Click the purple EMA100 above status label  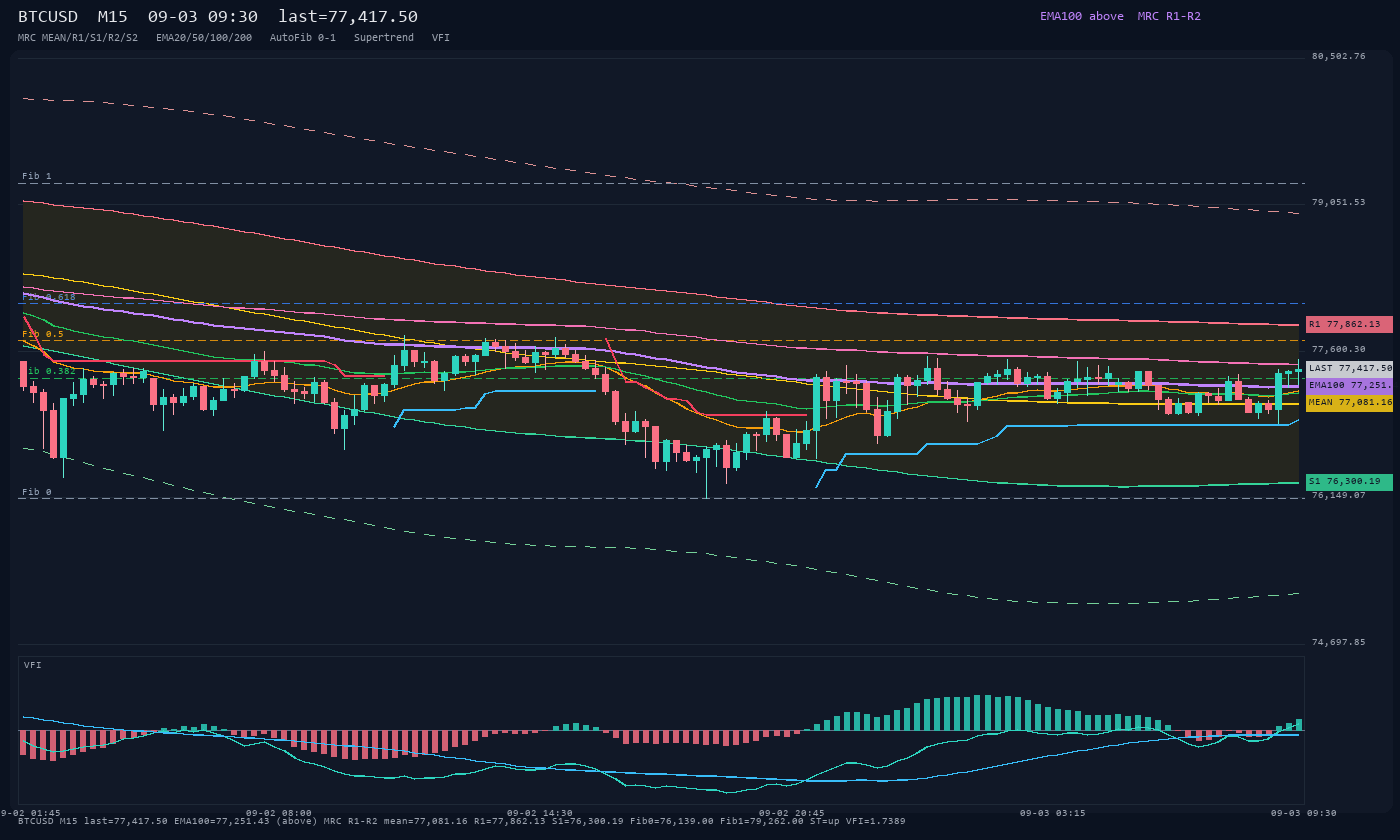[1082, 16]
